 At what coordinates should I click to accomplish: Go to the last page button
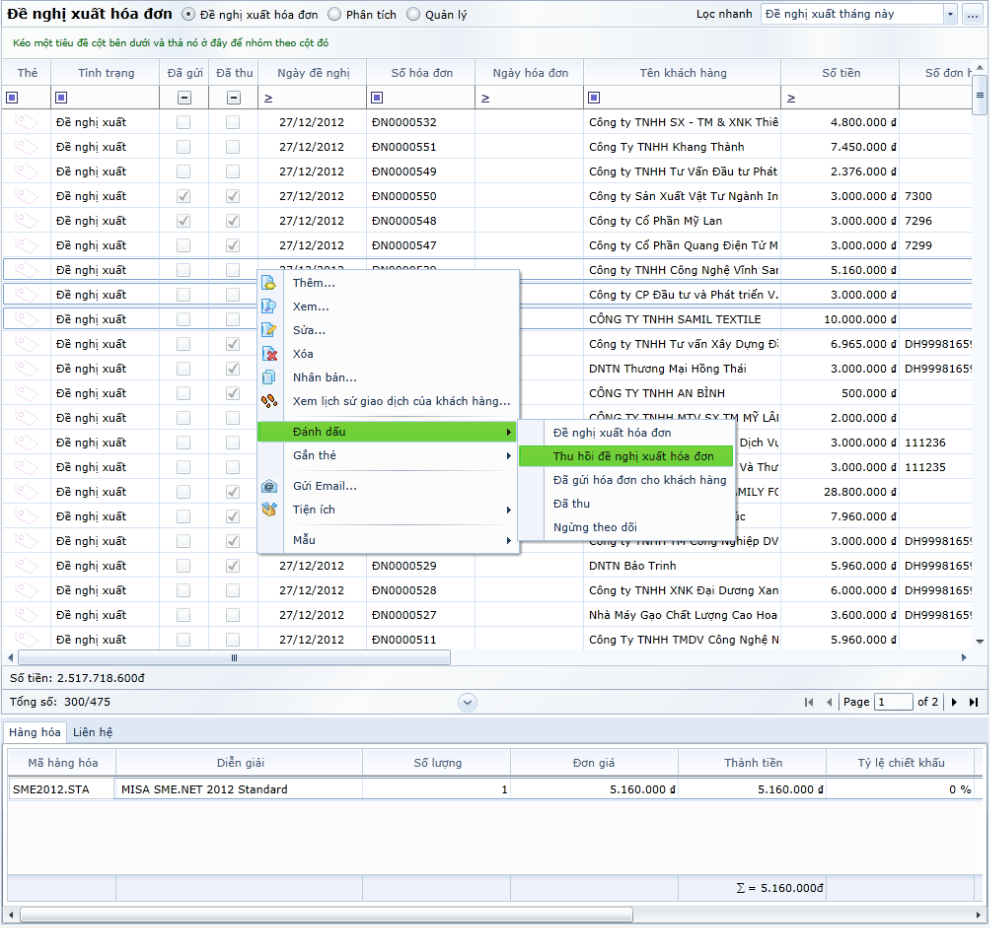[x=973, y=702]
